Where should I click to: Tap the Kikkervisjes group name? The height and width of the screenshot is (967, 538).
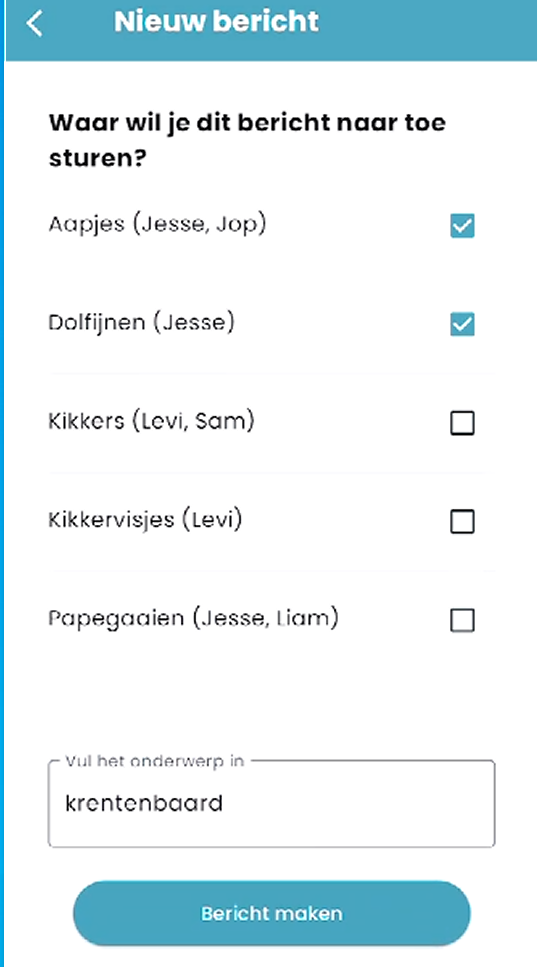tap(111, 521)
